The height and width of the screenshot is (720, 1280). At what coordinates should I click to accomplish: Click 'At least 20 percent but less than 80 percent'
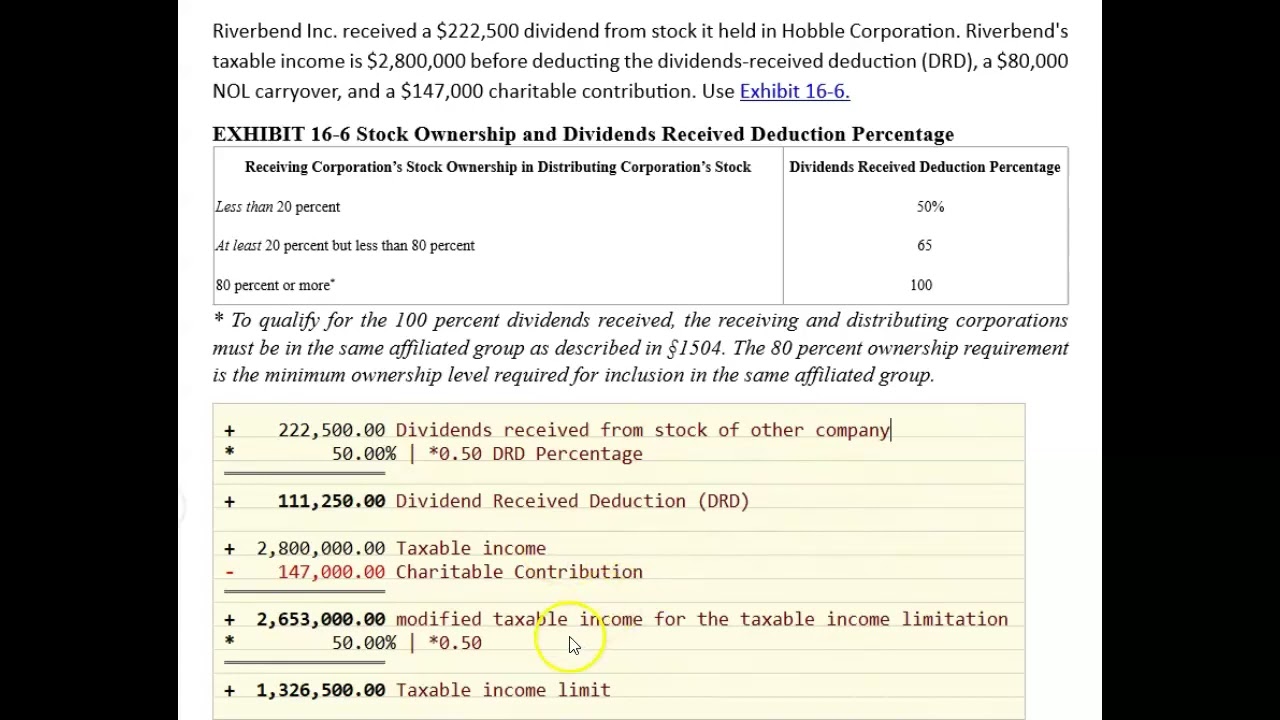[345, 246]
